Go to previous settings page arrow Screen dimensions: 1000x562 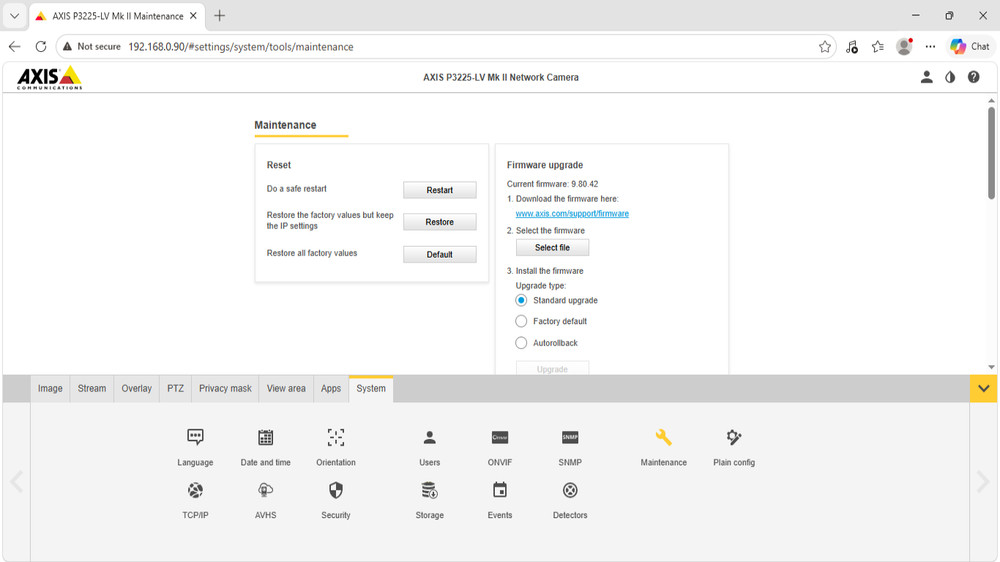coord(17,482)
